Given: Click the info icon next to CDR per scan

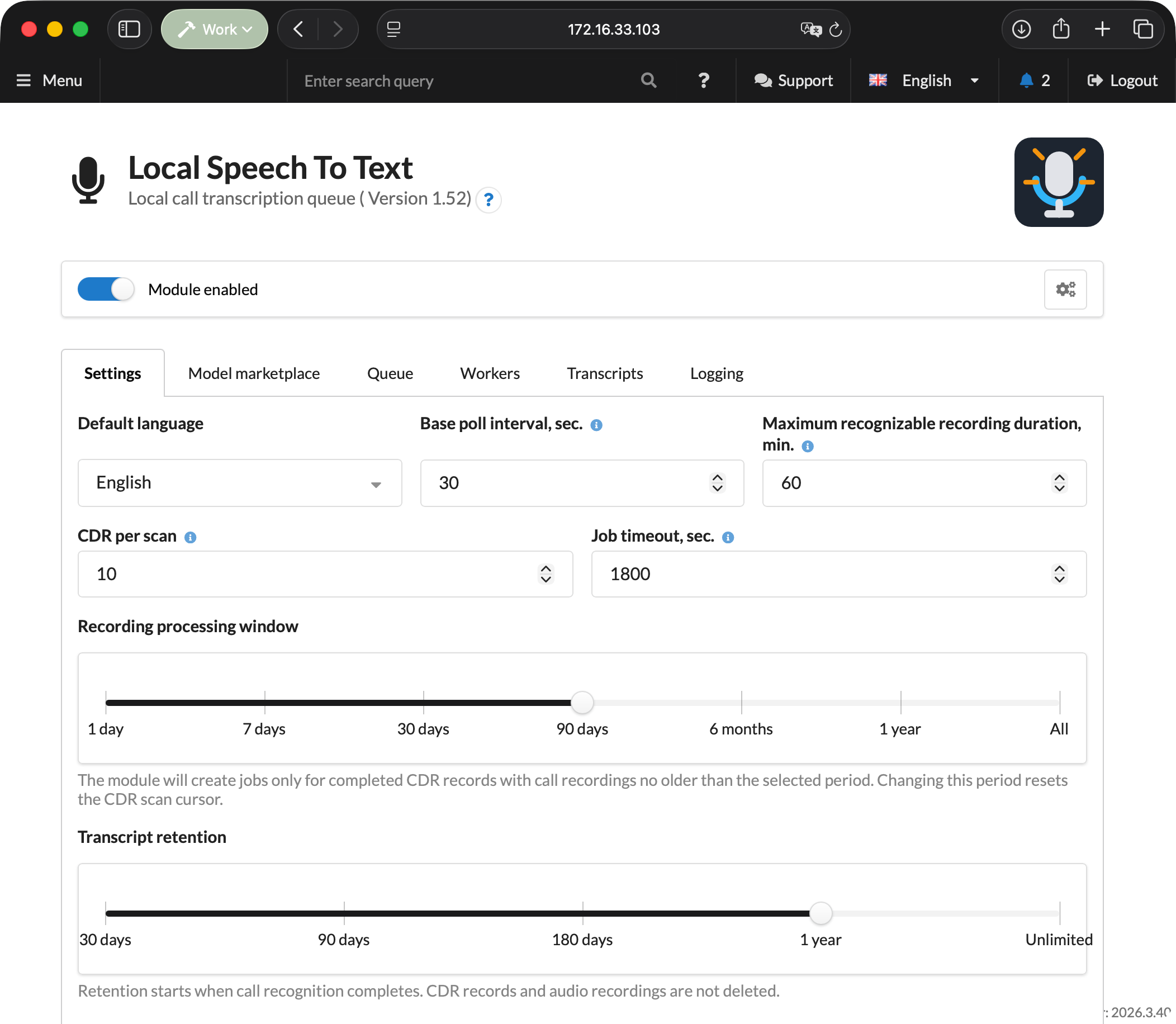Looking at the screenshot, I should pyautogui.click(x=190, y=537).
